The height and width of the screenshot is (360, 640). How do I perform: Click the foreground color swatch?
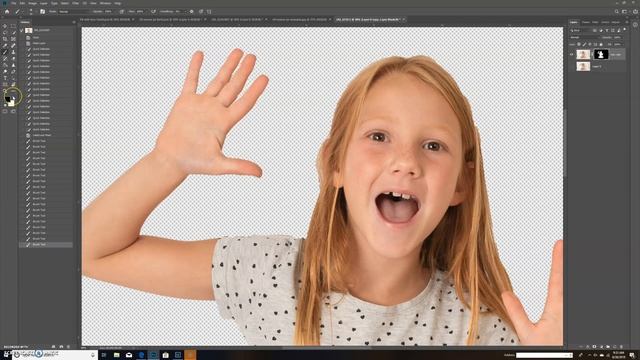(7, 99)
